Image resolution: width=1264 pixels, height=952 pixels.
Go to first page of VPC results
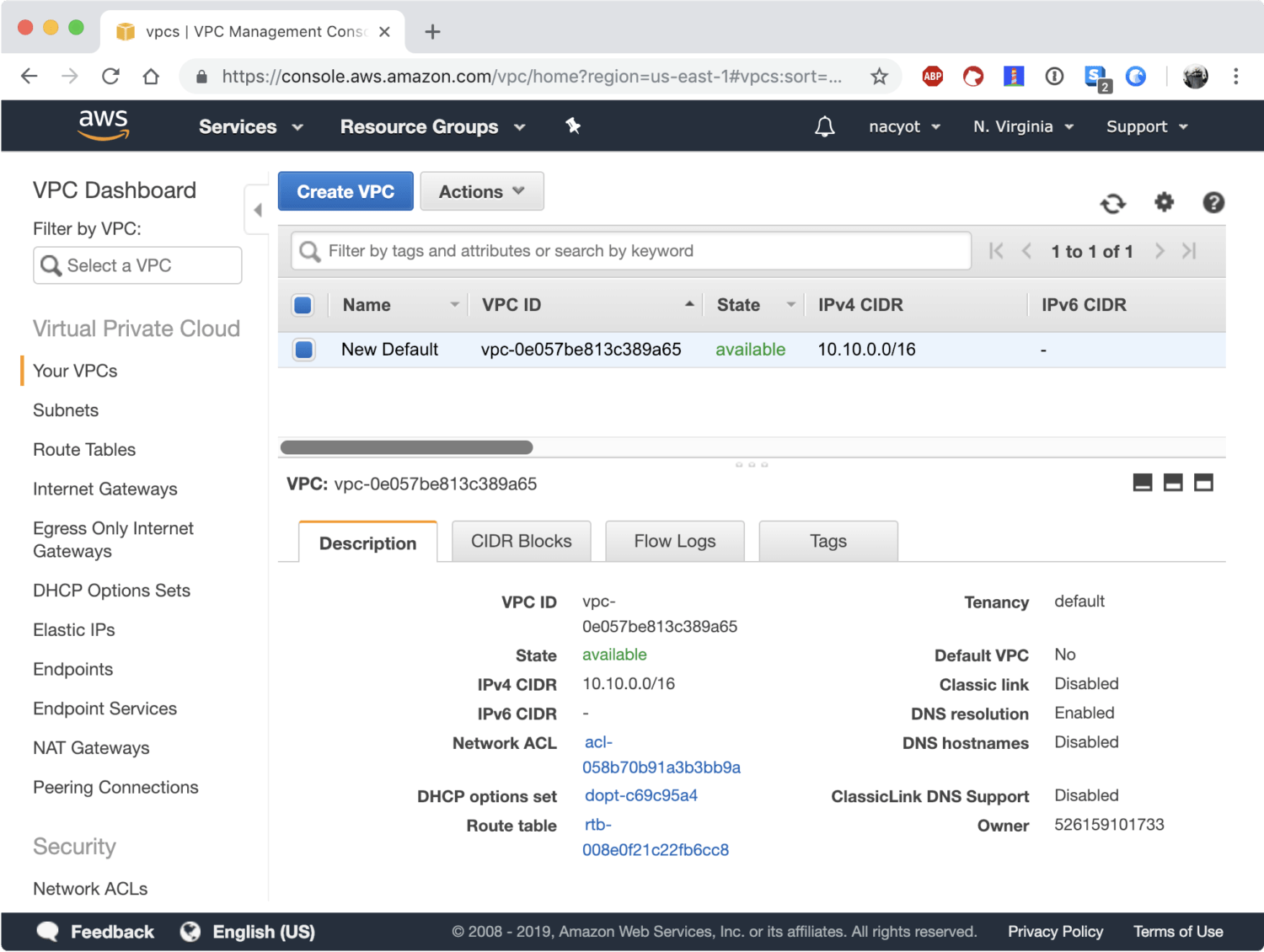tap(996, 251)
